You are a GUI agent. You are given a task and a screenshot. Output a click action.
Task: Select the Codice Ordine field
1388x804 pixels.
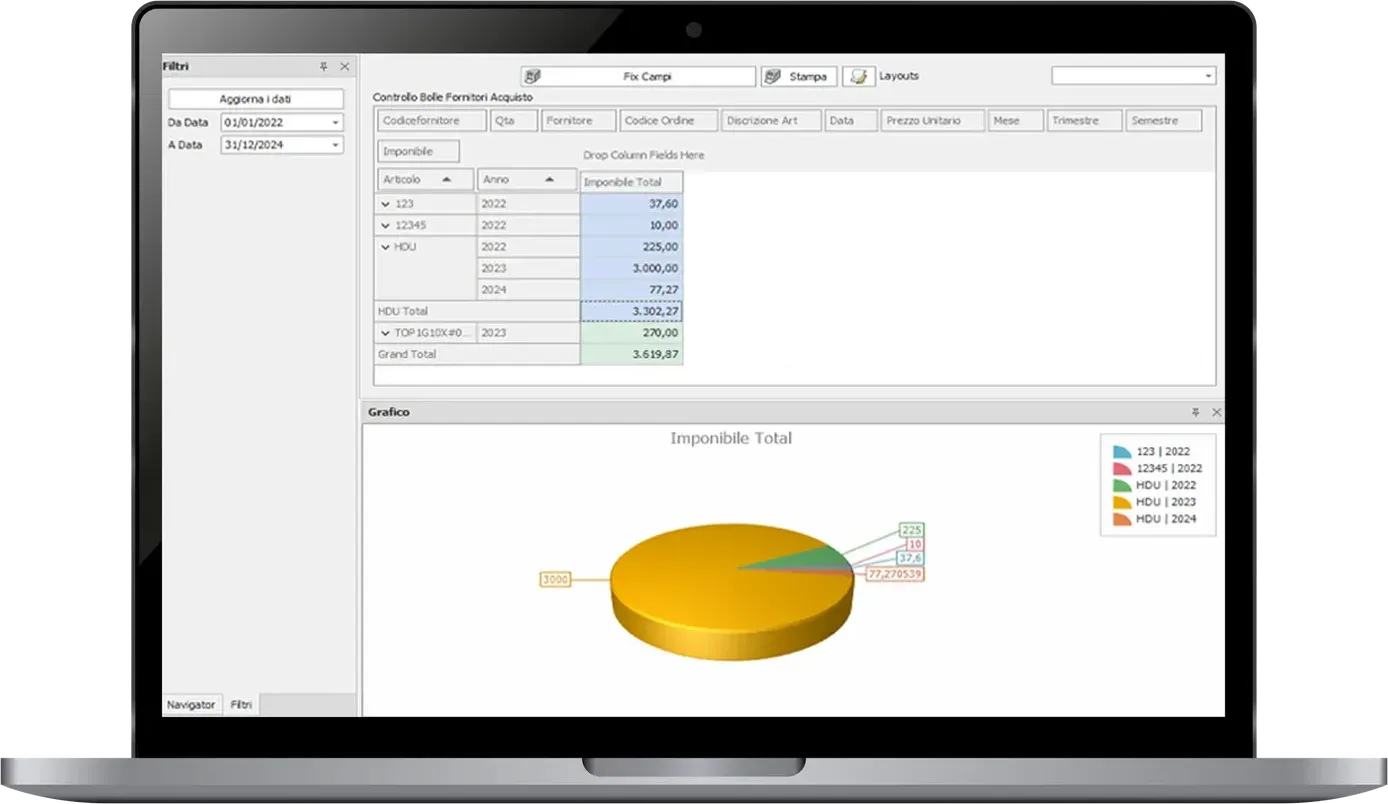click(x=669, y=121)
